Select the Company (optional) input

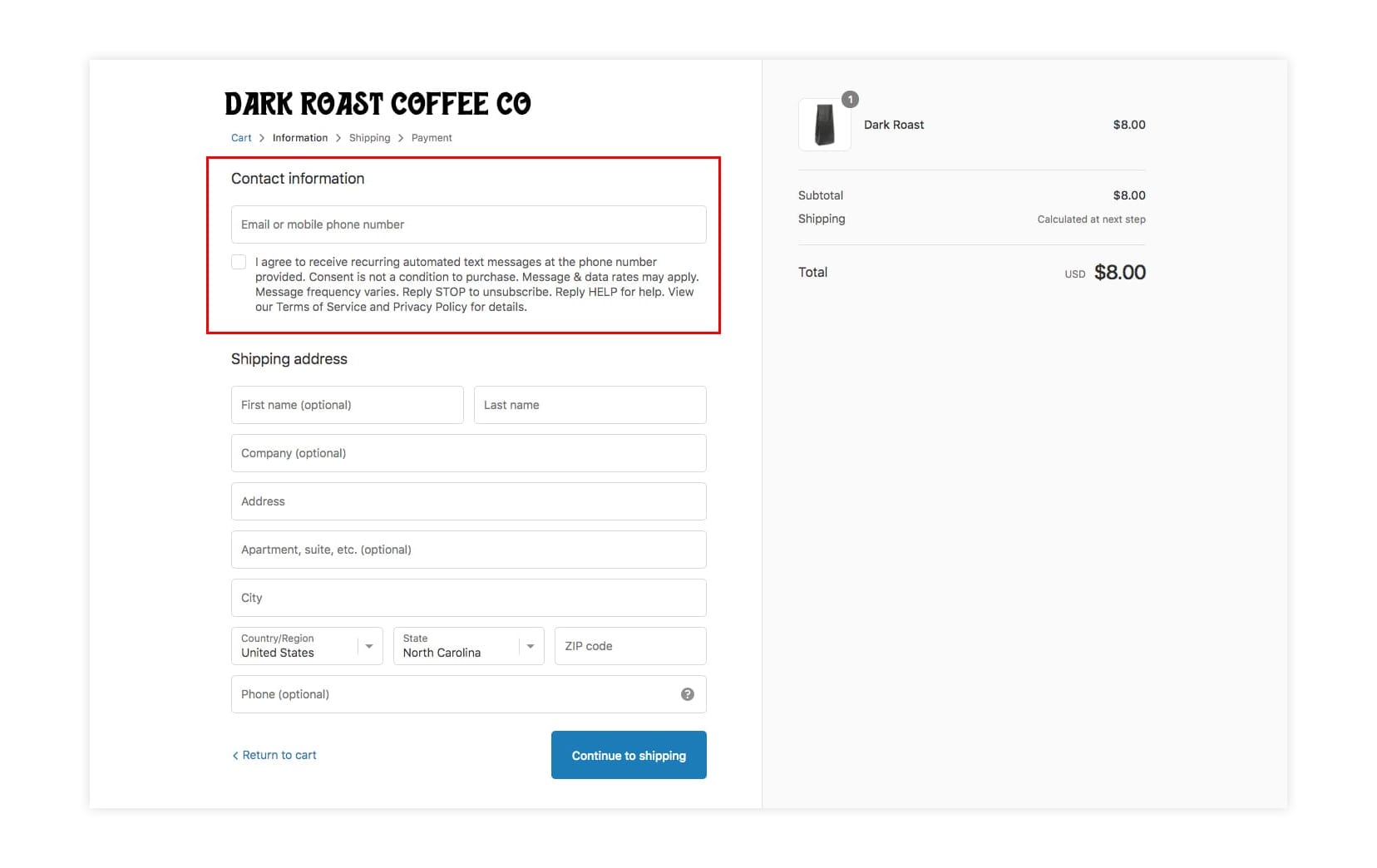click(x=468, y=453)
